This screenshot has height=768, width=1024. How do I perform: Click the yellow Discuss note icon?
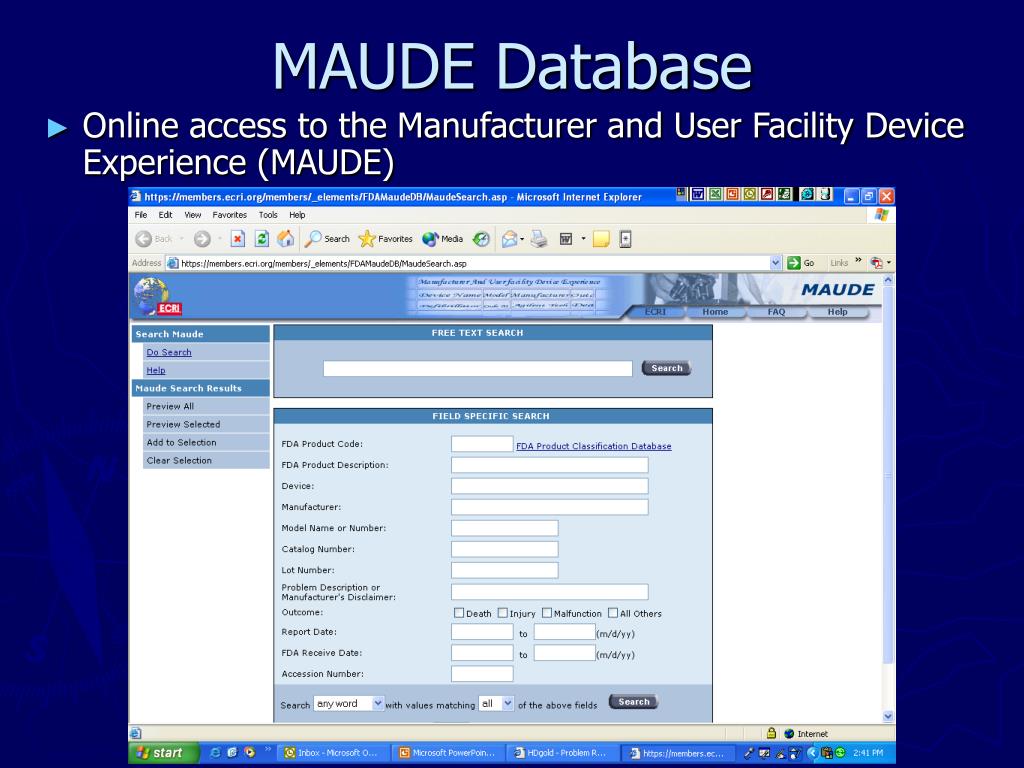coord(601,239)
